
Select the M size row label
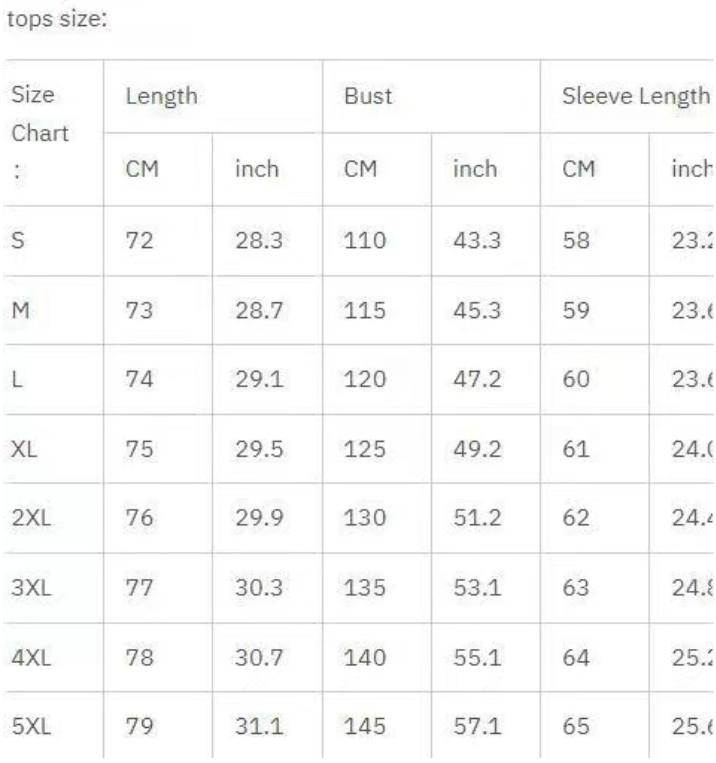click(21, 310)
